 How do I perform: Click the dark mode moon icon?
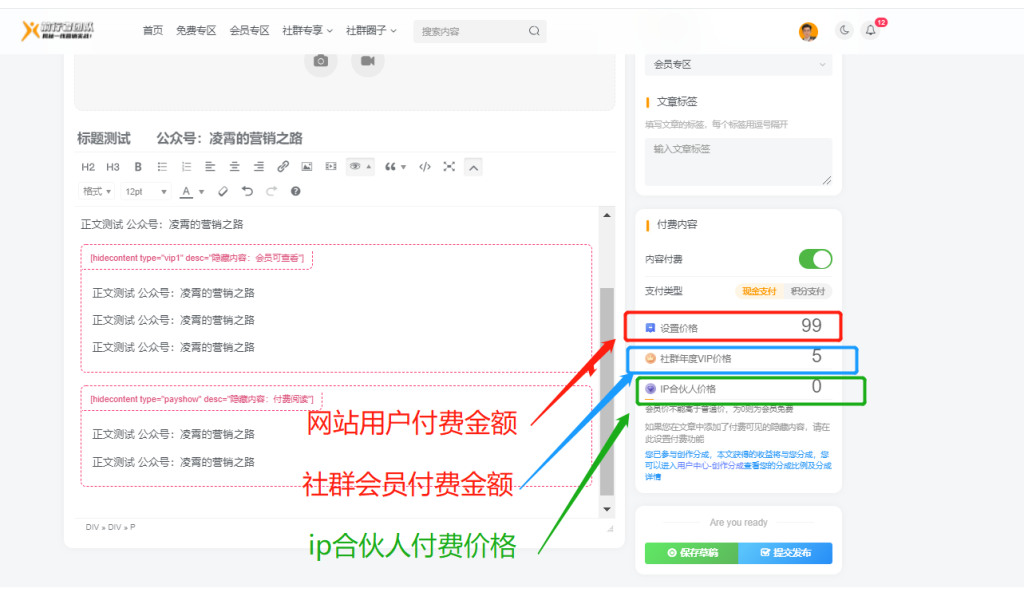844,30
